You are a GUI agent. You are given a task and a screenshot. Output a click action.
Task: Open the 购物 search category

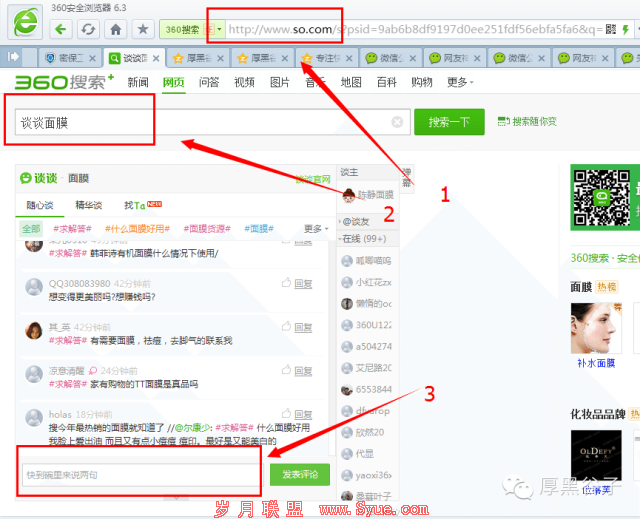point(422,82)
